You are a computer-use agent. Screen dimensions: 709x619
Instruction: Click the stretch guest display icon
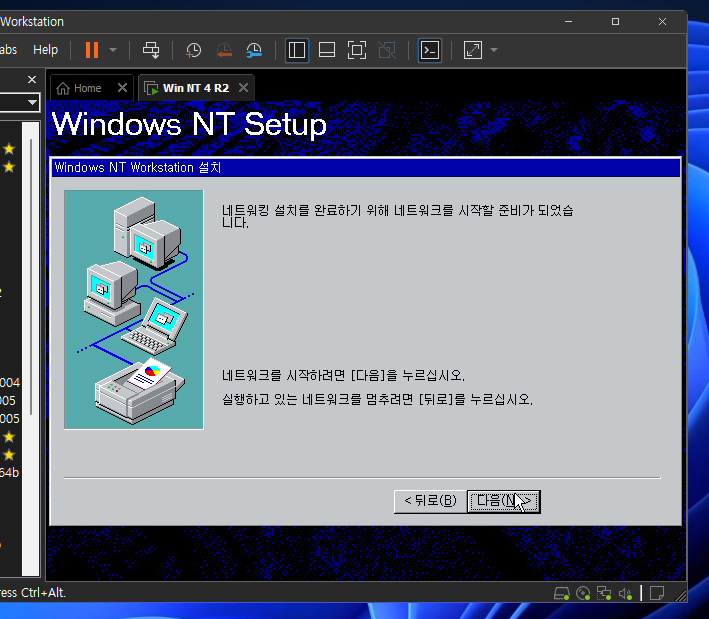tap(473, 50)
